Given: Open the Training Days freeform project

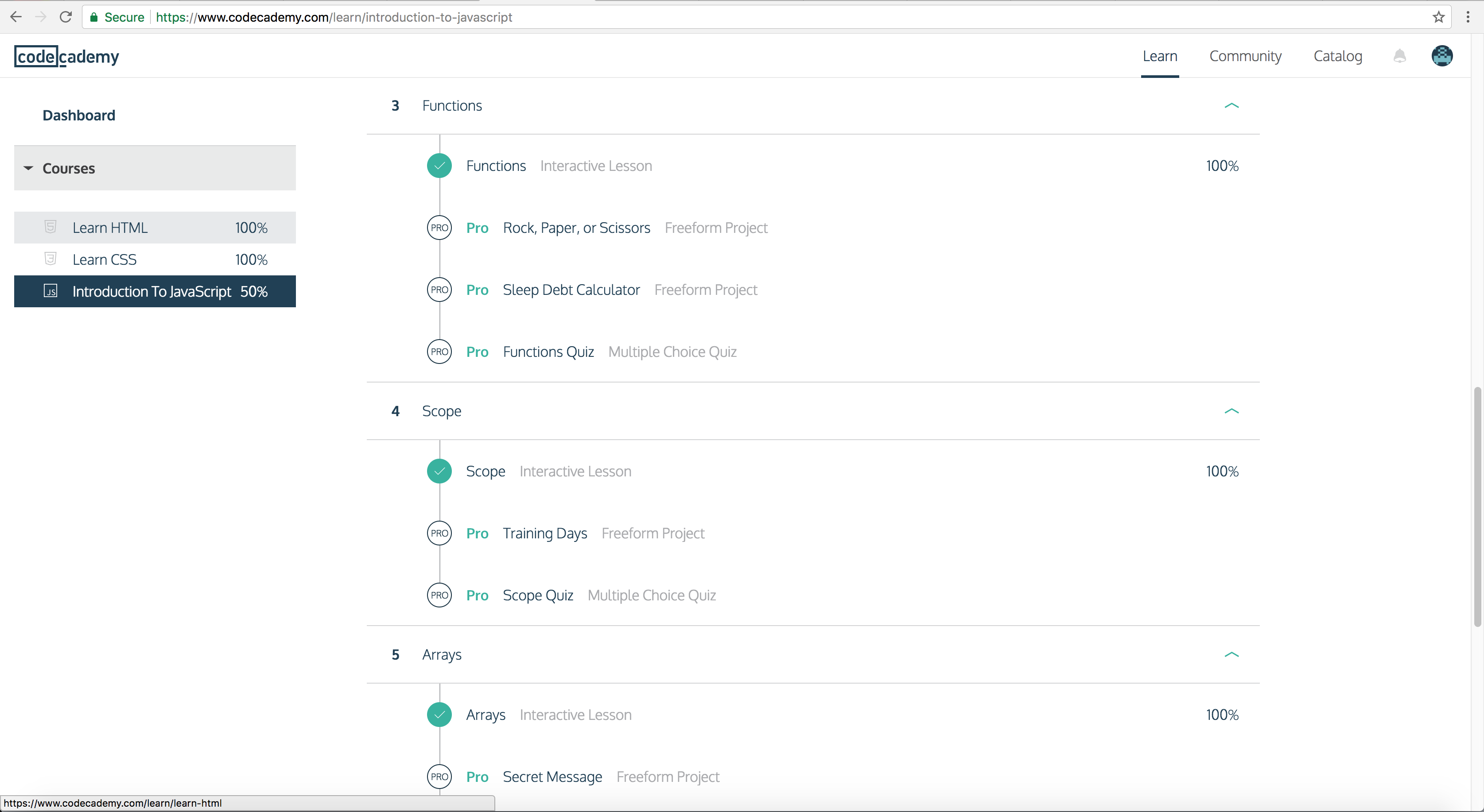Looking at the screenshot, I should pos(544,533).
